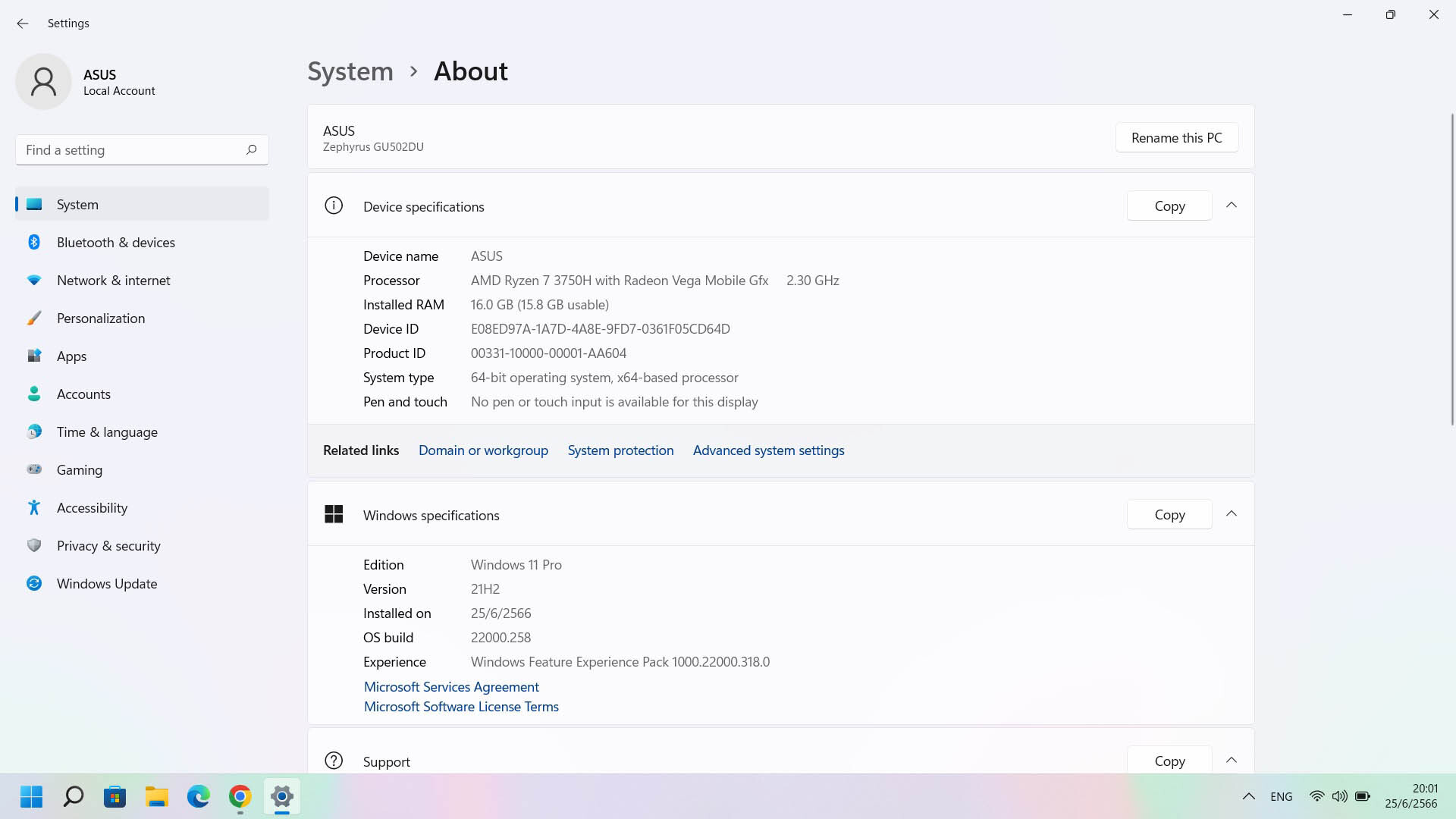Open Network & internet settings

tap(142, 280)
